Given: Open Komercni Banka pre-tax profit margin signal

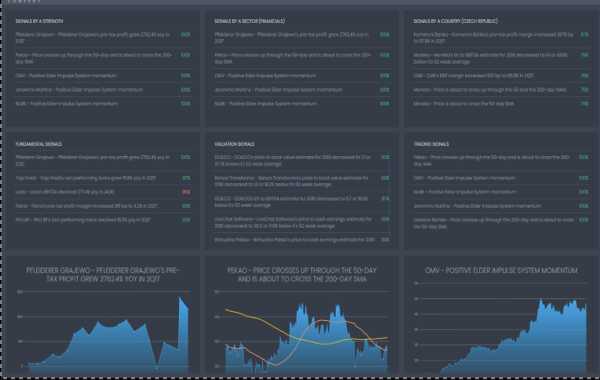Looking at the screenshot, I should (501, 38).
